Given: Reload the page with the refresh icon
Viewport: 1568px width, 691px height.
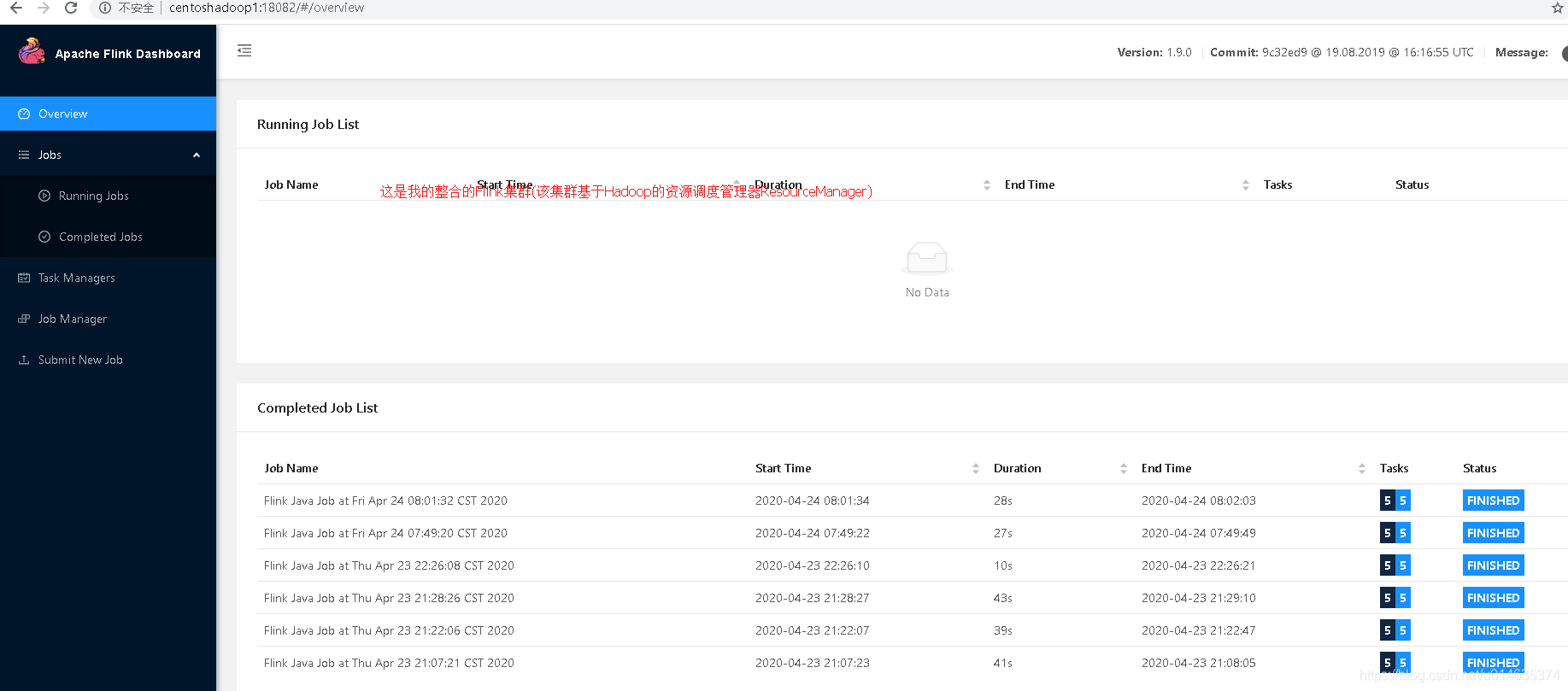Looking at the screenshot, I should 71,8.
